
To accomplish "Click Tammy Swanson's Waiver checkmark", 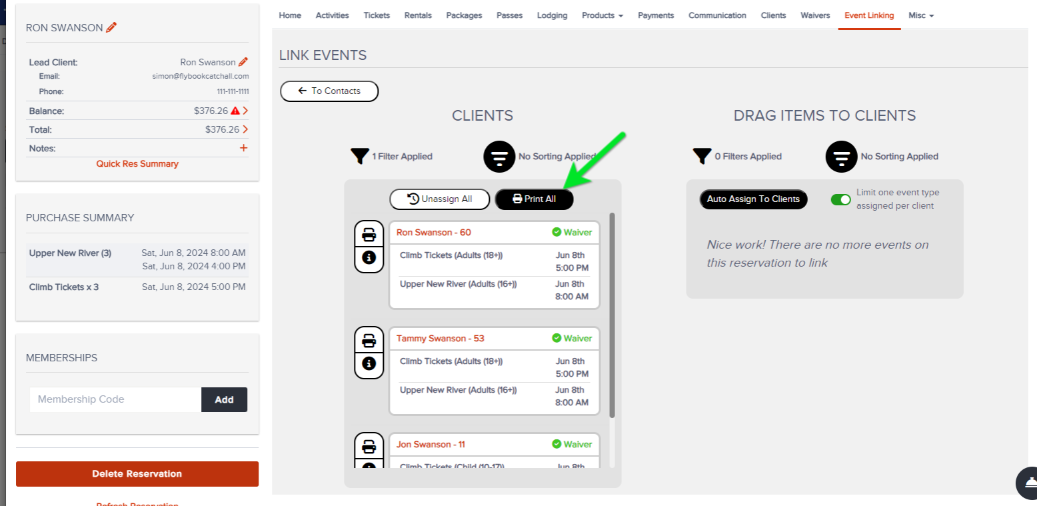I will [x=556, y=338].
